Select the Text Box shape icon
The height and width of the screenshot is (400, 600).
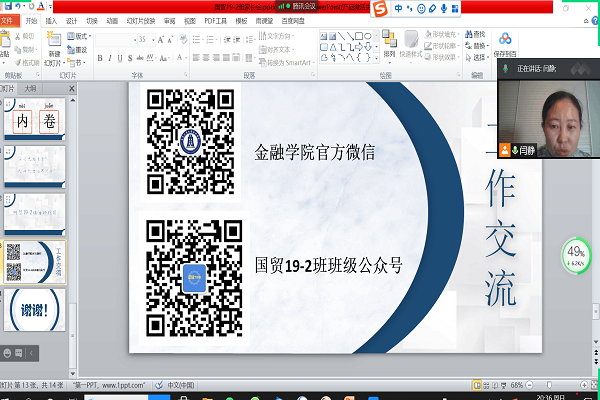click(324, 36)
